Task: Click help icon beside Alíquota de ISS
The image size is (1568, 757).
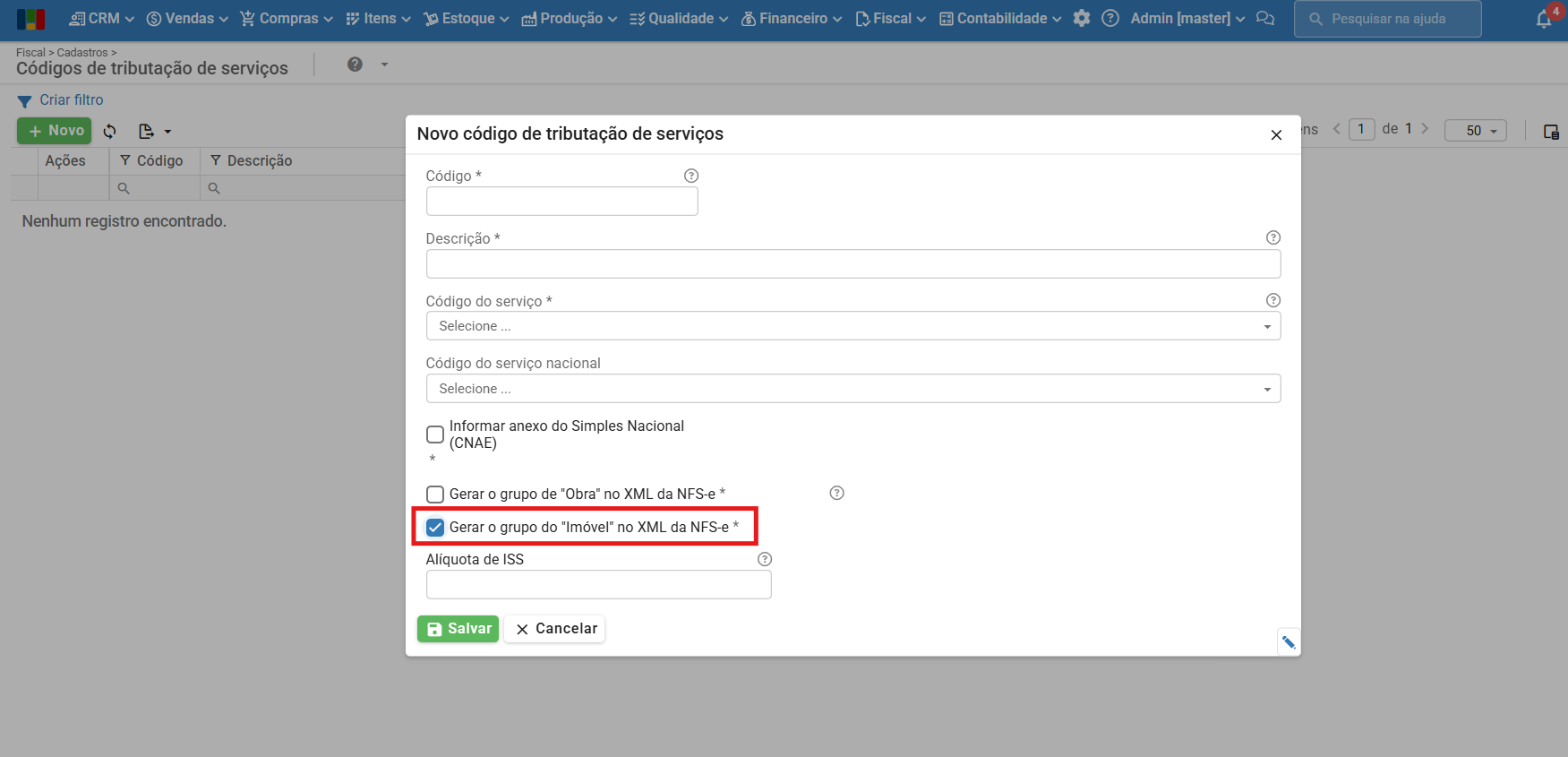Action: 765,559
